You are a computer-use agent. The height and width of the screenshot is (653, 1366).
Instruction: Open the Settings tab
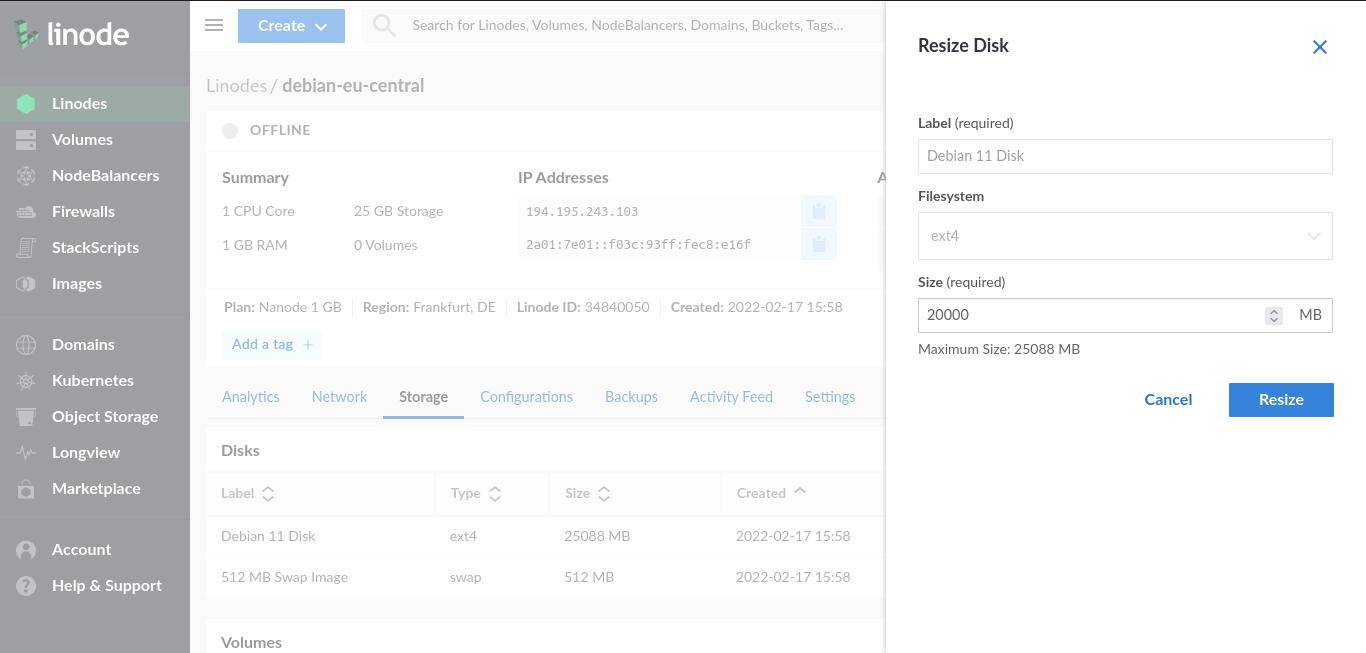[x=830, y=397]
